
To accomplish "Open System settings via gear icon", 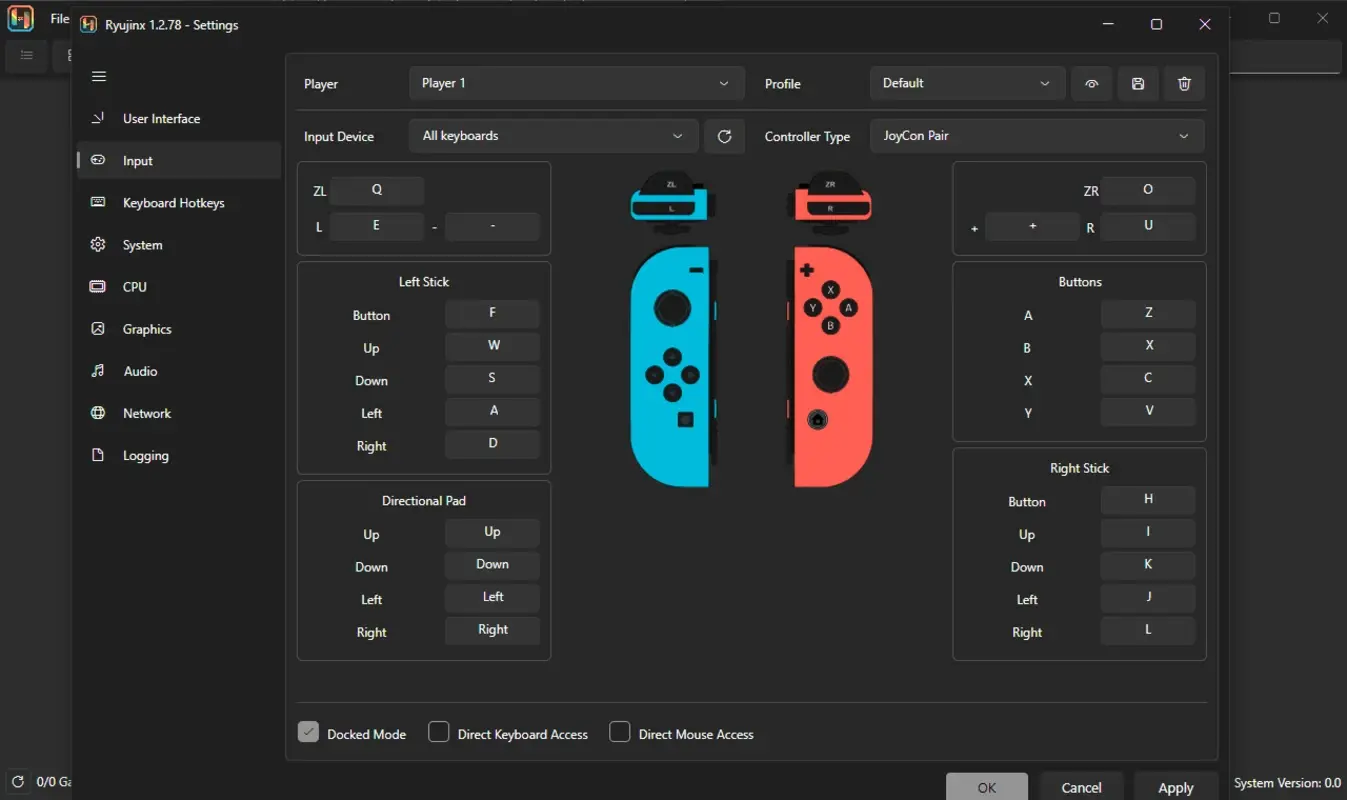I will point(97,244).
